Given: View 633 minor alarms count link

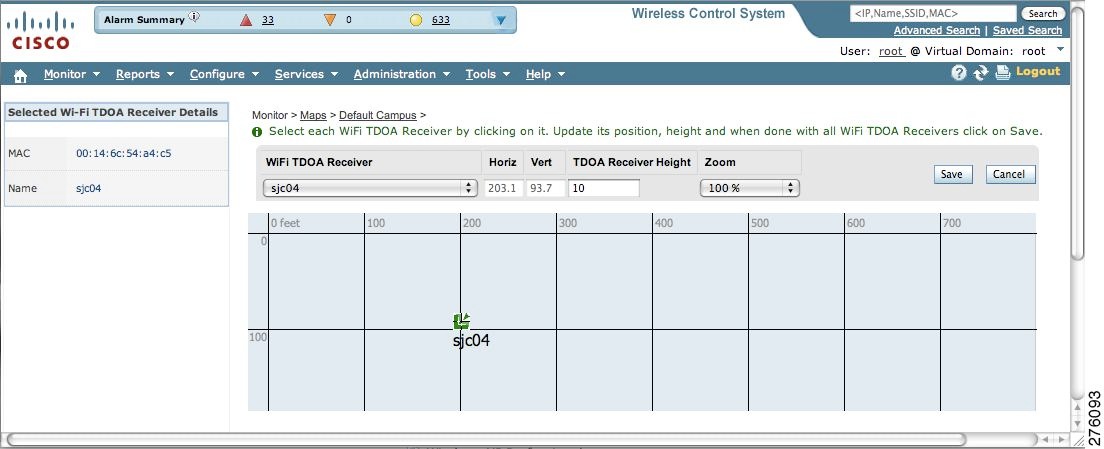Looking at the screenshot, I should click(441, 20).
